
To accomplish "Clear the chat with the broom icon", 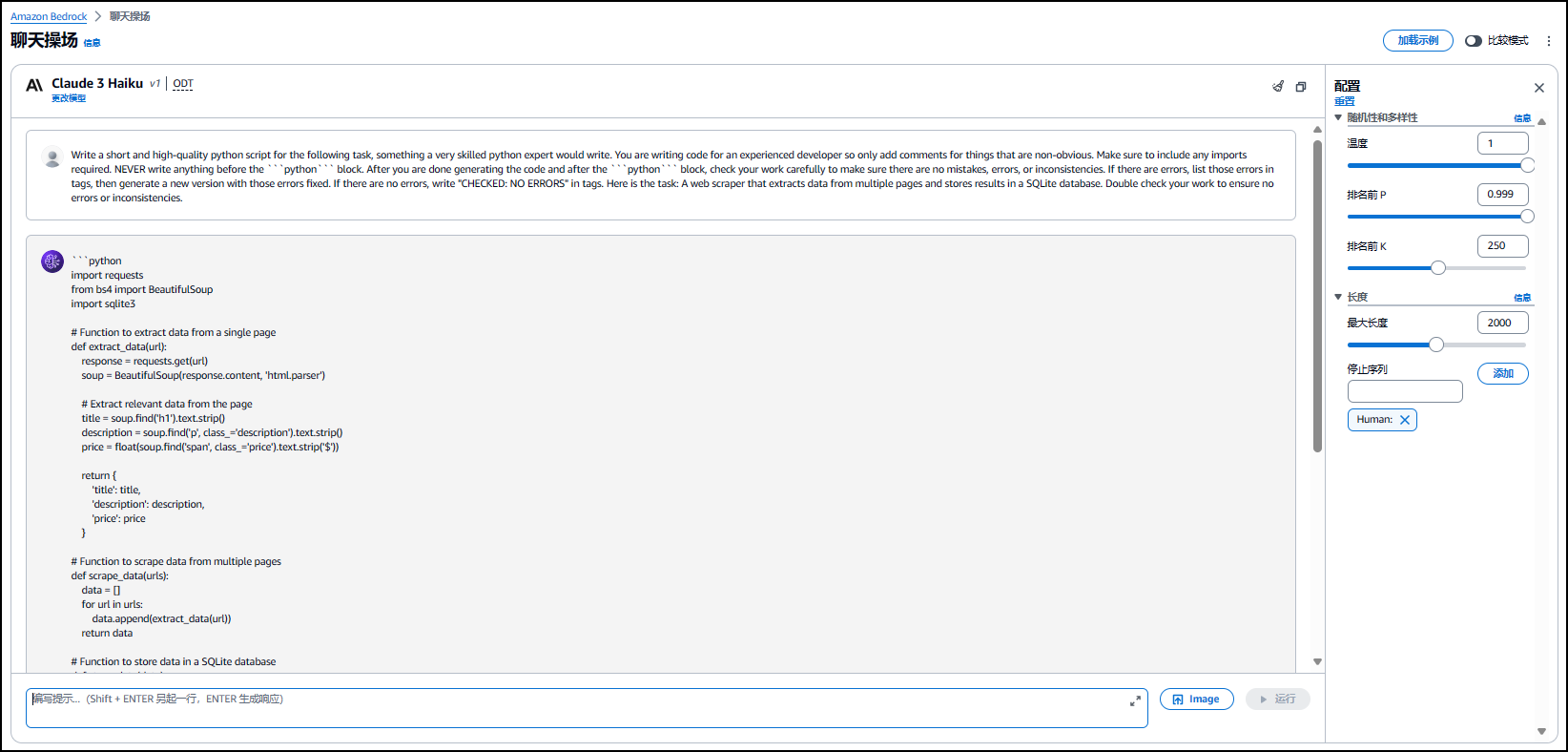I will [1278, 86].
